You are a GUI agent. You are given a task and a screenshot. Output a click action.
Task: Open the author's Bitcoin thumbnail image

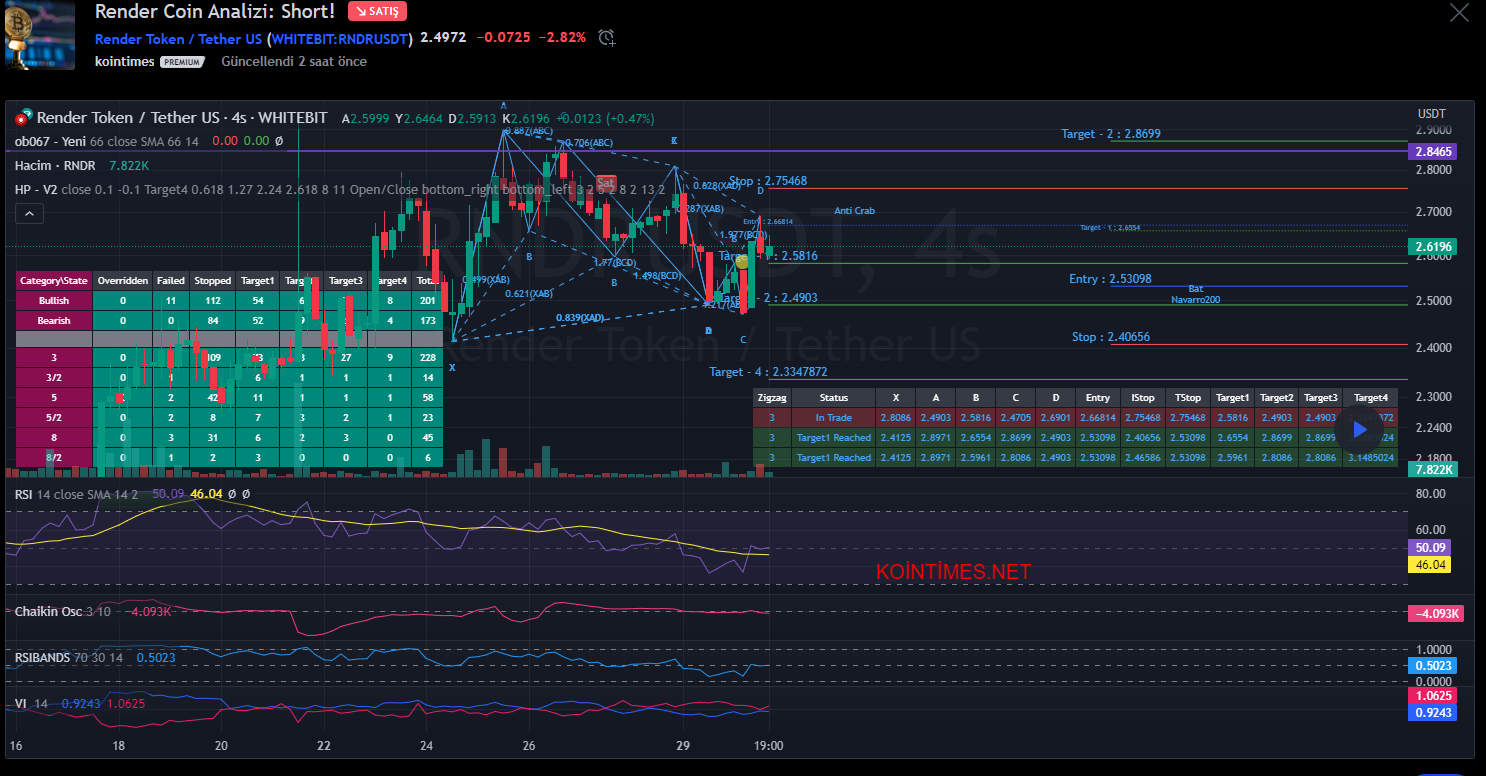point(39,35)
